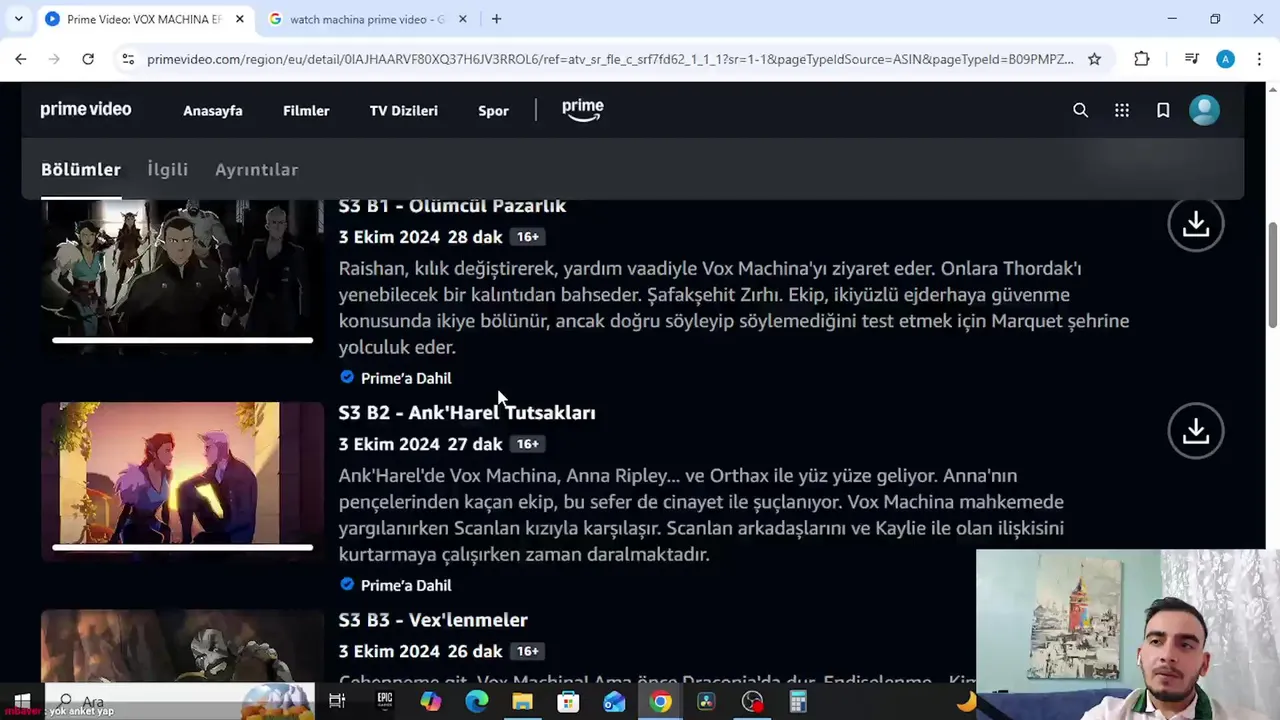Screen dimensions: 1280x720
Task: Open Filmler menu
Action: tap(306, 111)
